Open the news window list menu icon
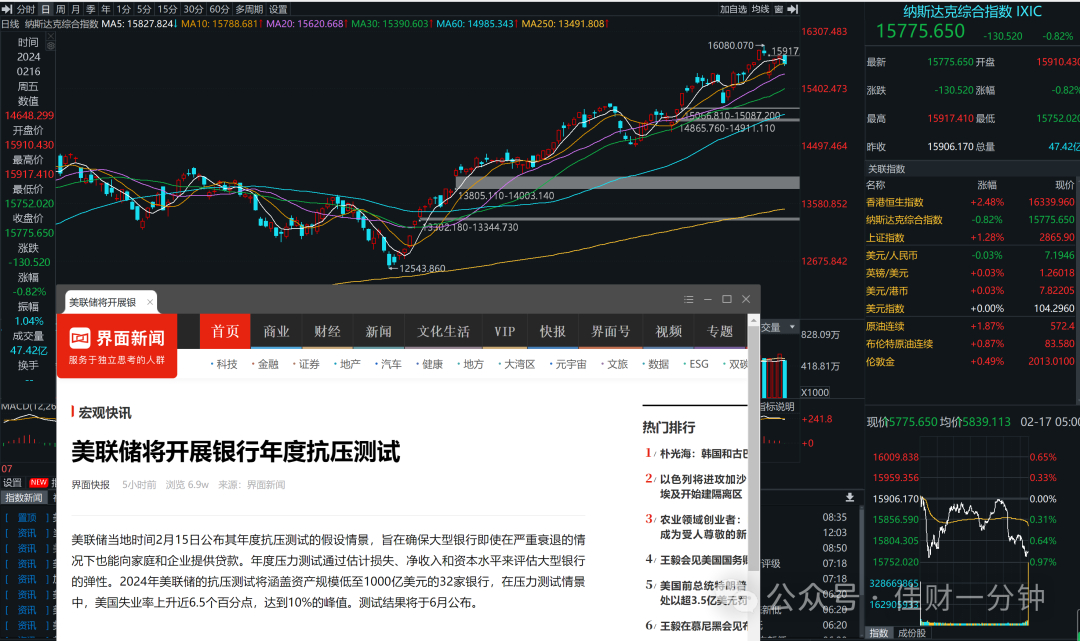 coord(688,299)
